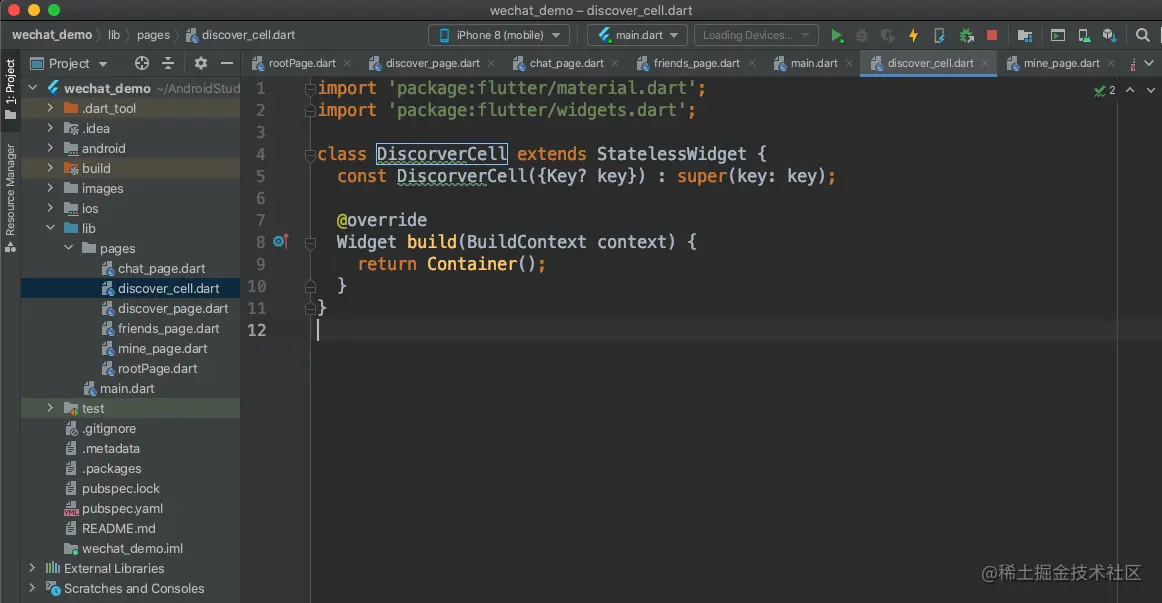
Task: Stop the running app red square
Action: (x=992, y=36)
